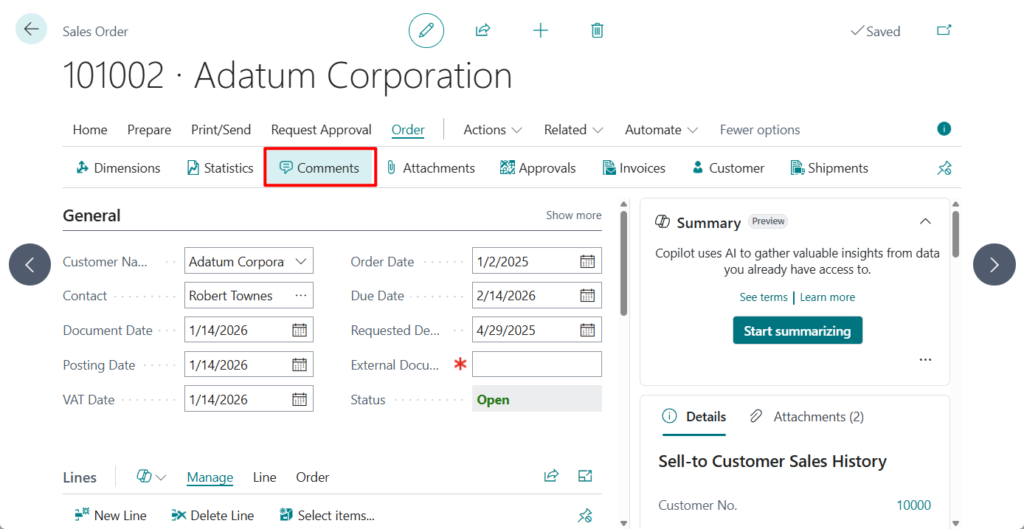
Task: Open the Learn more link
Action: (x=827, y=297)
